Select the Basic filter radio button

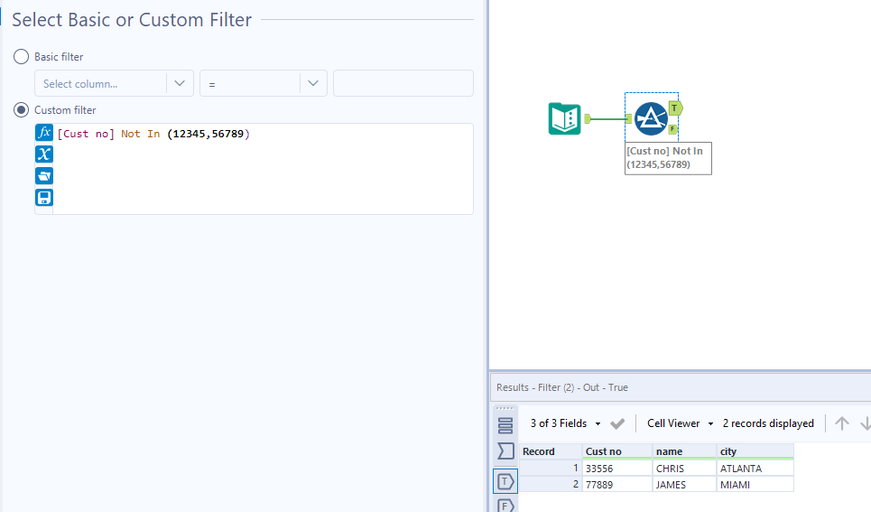(x=21, y=57)
